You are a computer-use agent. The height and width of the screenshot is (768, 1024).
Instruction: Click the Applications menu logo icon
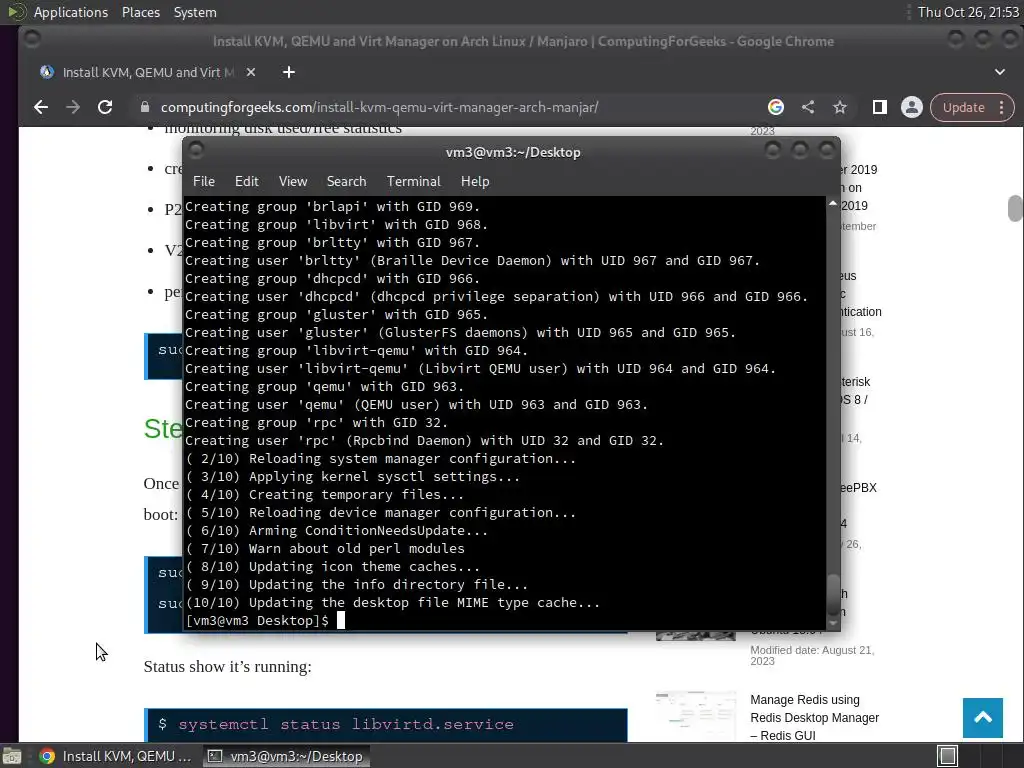pos(16,12)
